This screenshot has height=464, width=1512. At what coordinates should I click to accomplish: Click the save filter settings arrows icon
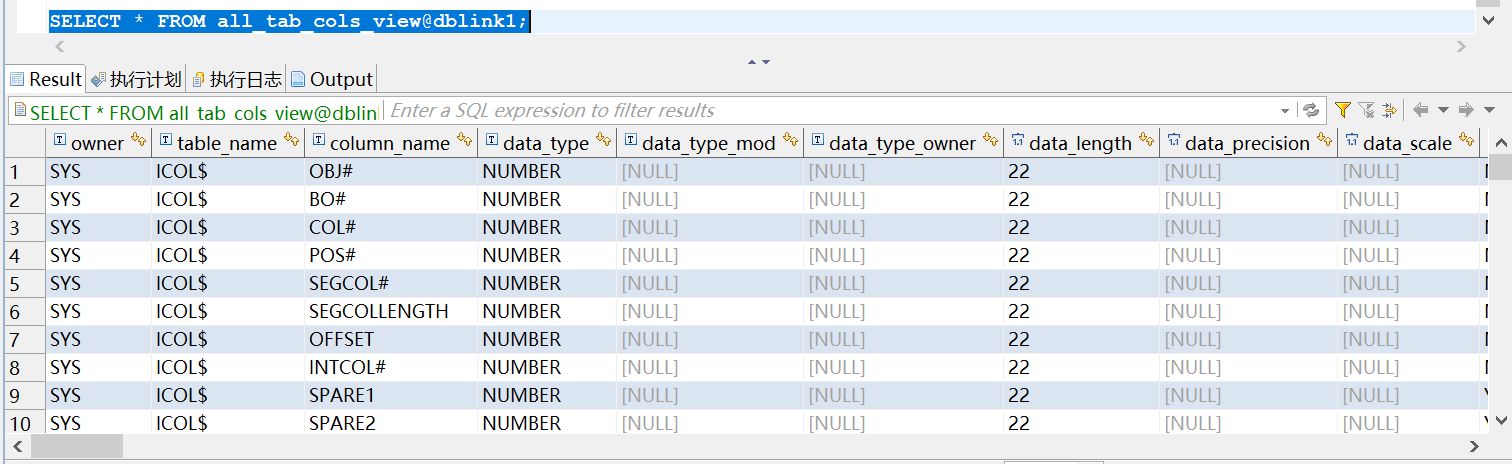[x=1389, y=110]
